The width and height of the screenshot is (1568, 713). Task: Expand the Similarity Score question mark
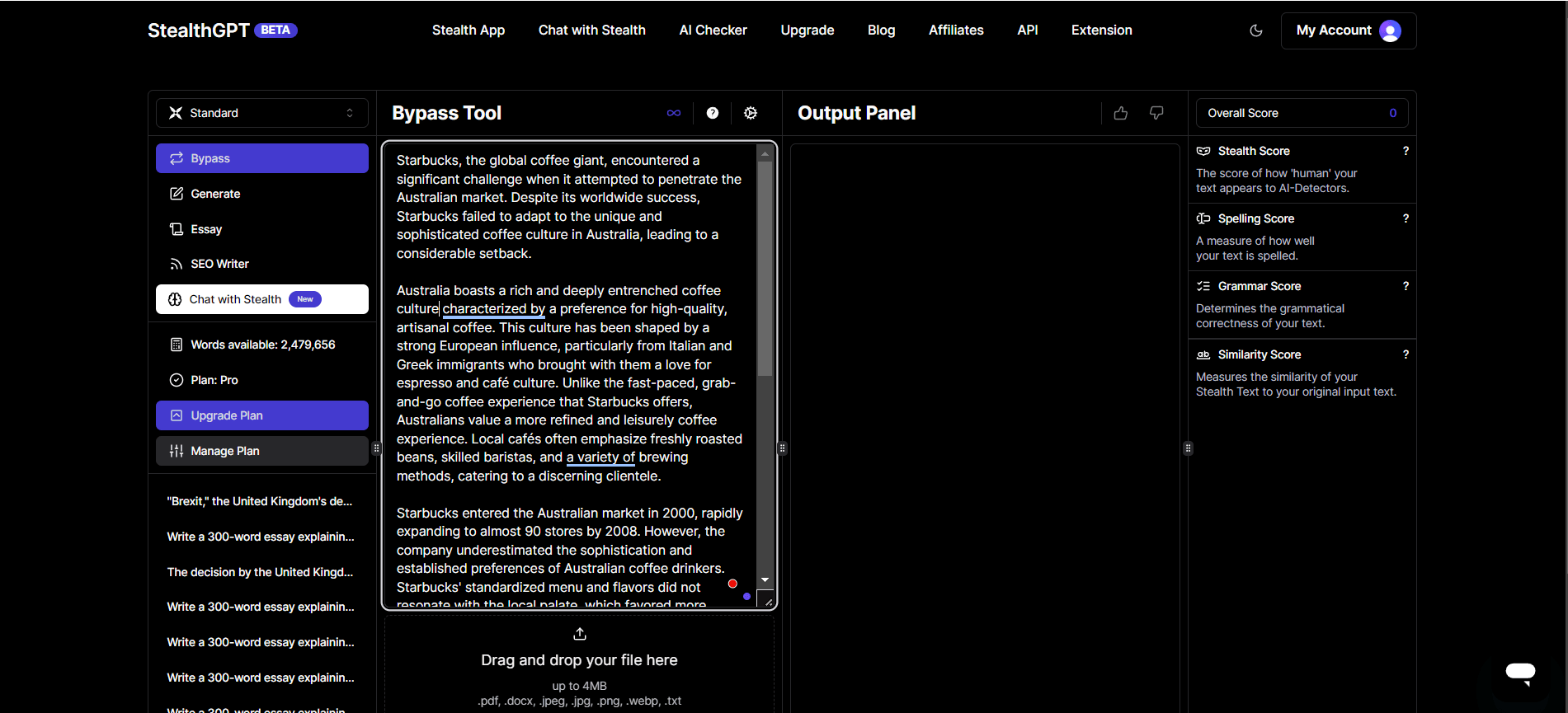pyautogui.click(x=1406, y=354)
